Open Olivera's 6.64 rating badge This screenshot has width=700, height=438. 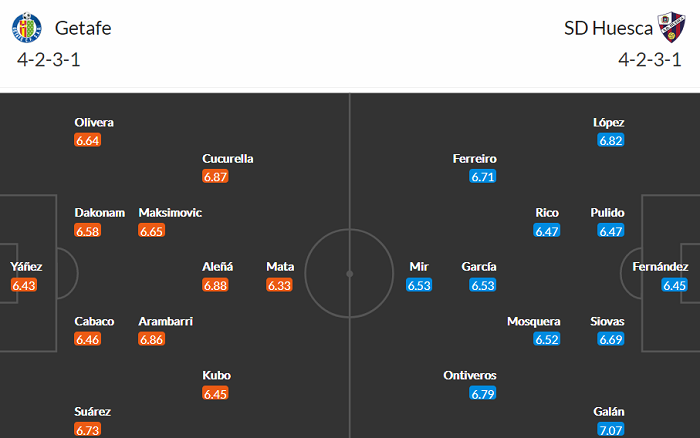(88, 141)
